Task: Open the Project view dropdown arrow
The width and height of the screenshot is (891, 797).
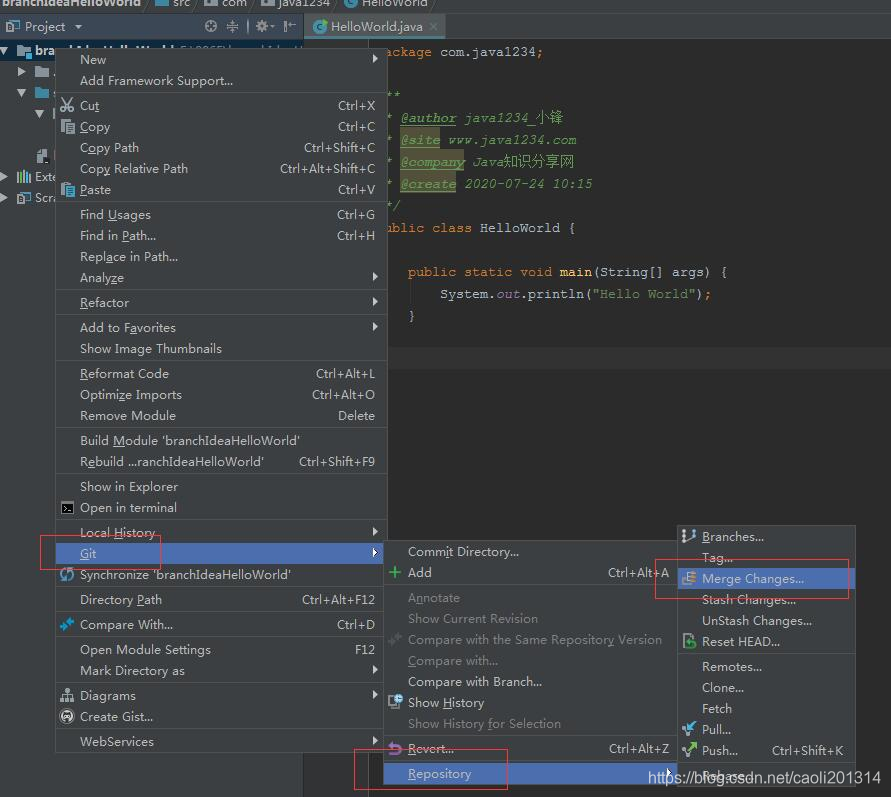Action: point(78,27)
